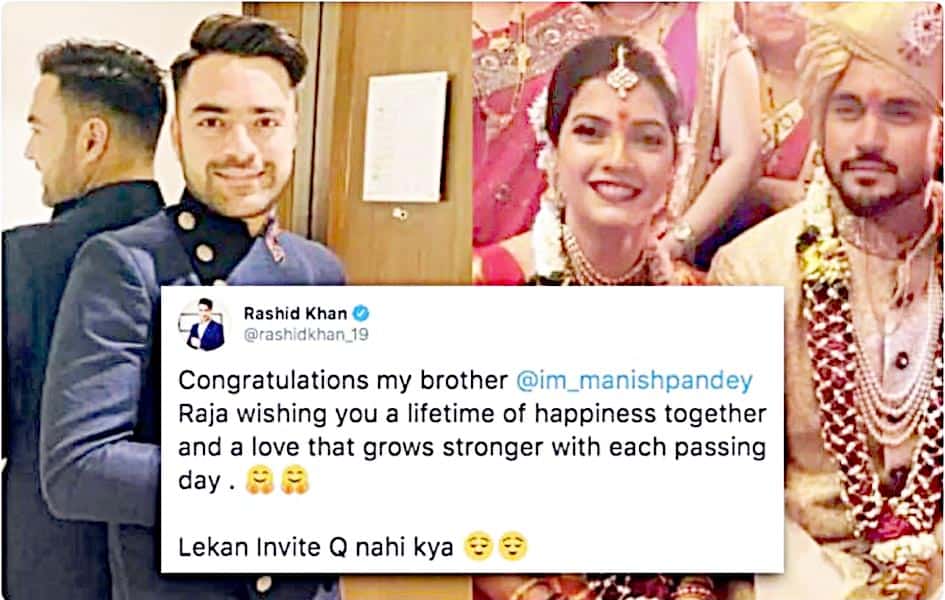
Task: Click the line Lekan Invite Q nahi kya
Action: [x=316, y=547]
